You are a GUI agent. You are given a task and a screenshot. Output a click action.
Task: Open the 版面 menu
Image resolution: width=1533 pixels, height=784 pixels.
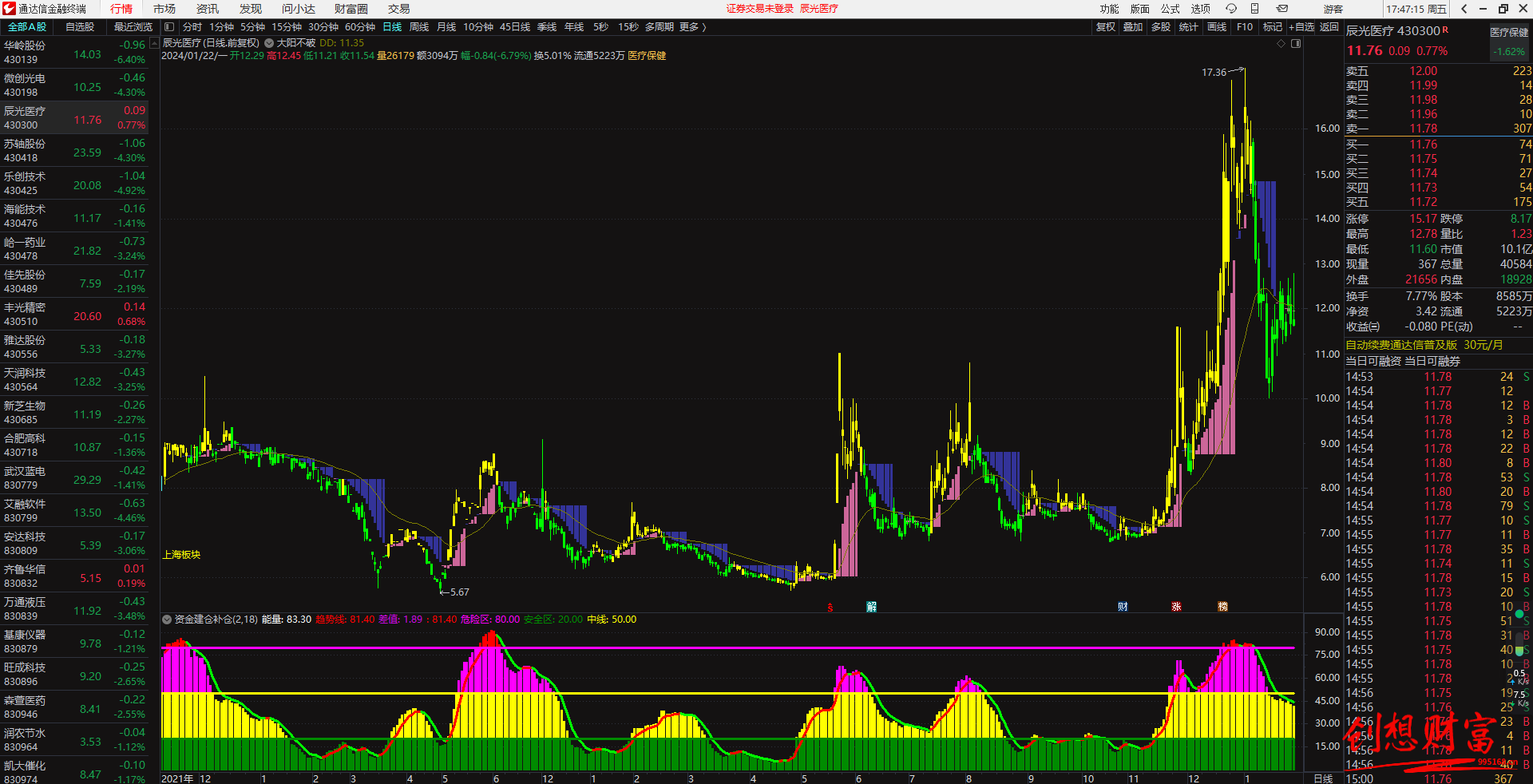1139,9
